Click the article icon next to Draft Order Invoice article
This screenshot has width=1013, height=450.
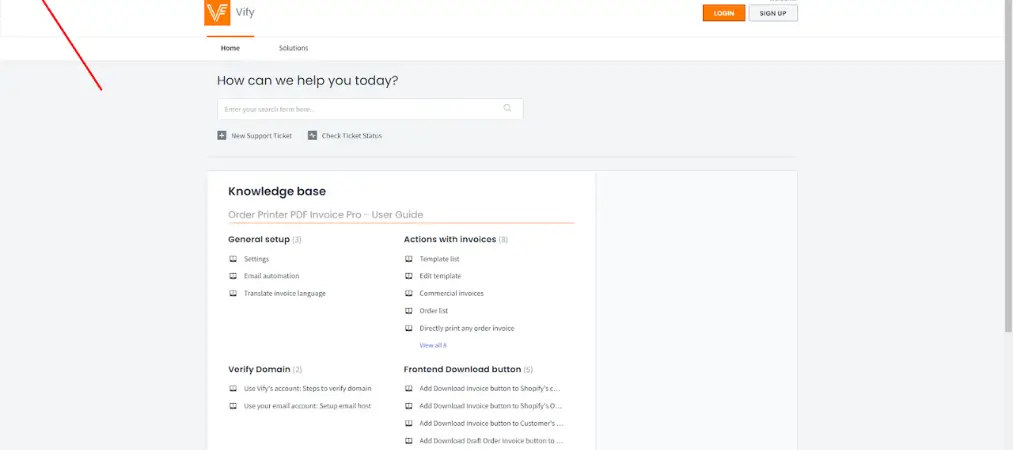pos(409,441)
